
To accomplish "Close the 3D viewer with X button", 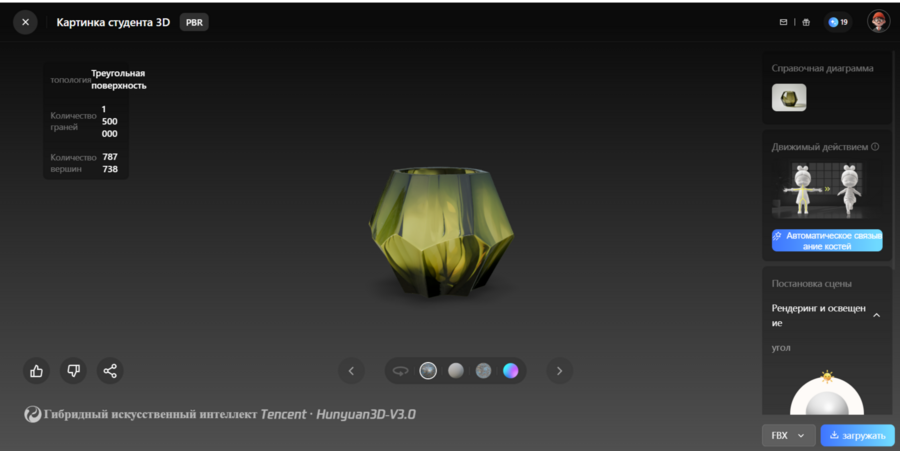I will point(25,22).
